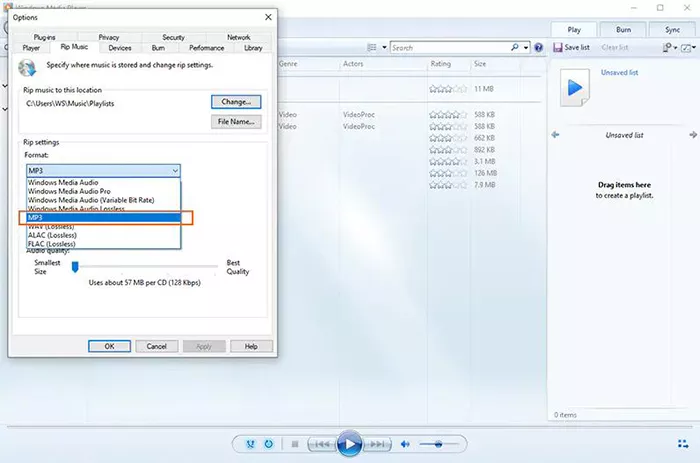
Task: Open the Plug-ins tab
Action: [45, 37]
